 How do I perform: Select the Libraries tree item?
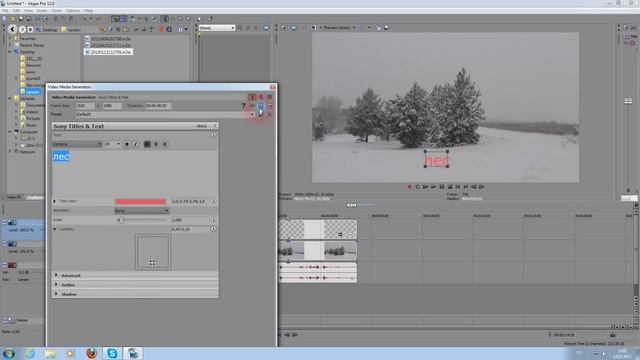28,98
